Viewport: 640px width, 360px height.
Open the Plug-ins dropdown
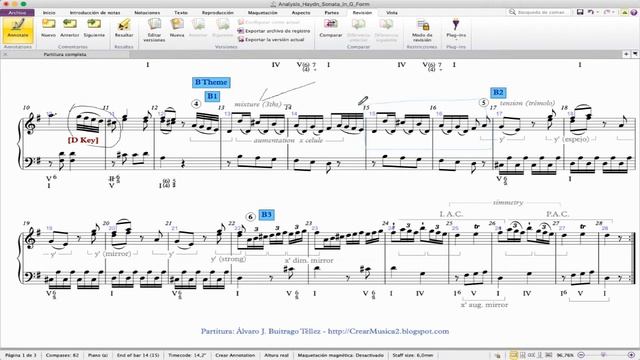pyautogui.click(x=456, y=29)
